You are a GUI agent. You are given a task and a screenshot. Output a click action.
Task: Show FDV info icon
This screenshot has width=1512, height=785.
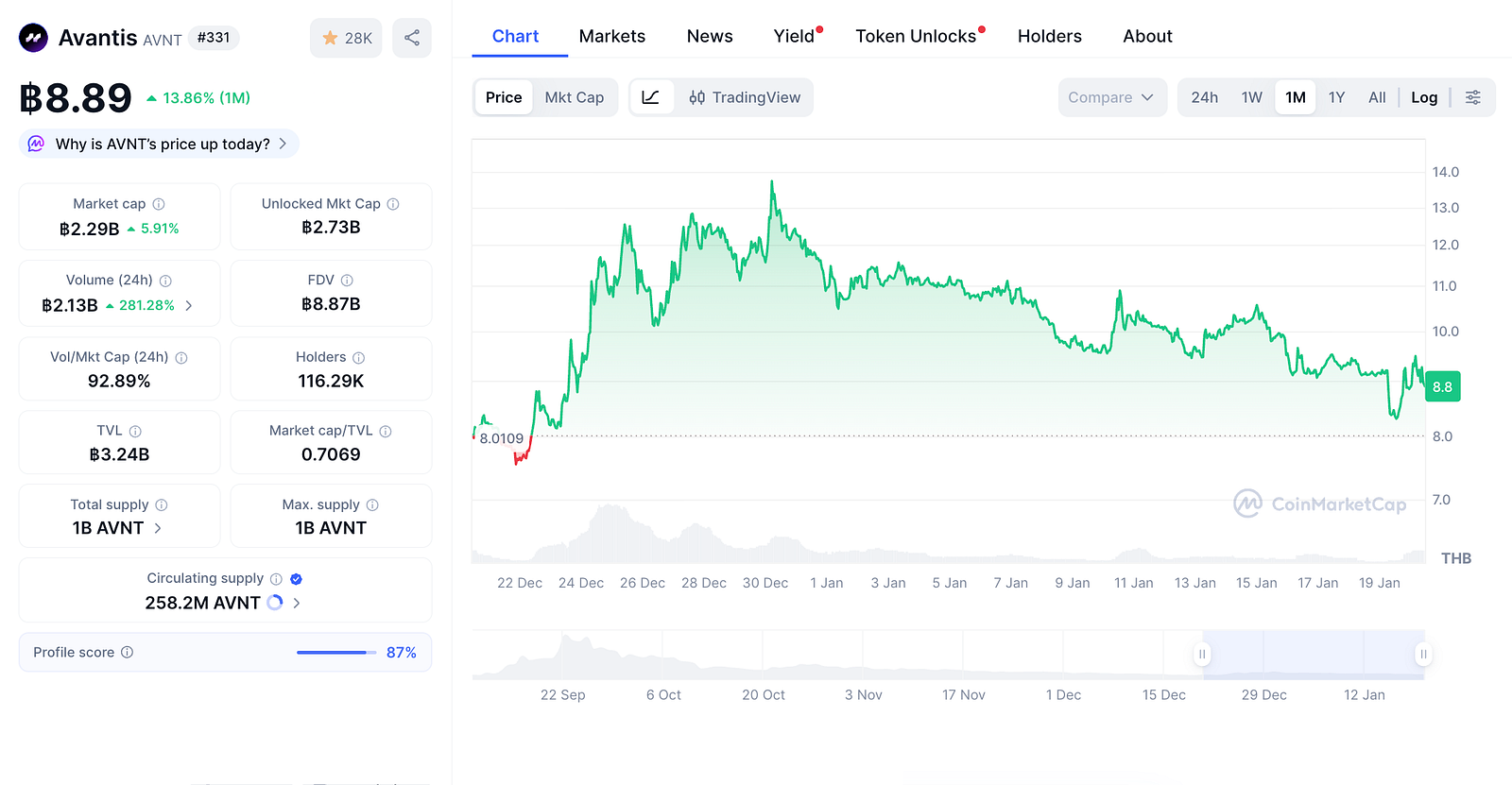pos(347,281)
